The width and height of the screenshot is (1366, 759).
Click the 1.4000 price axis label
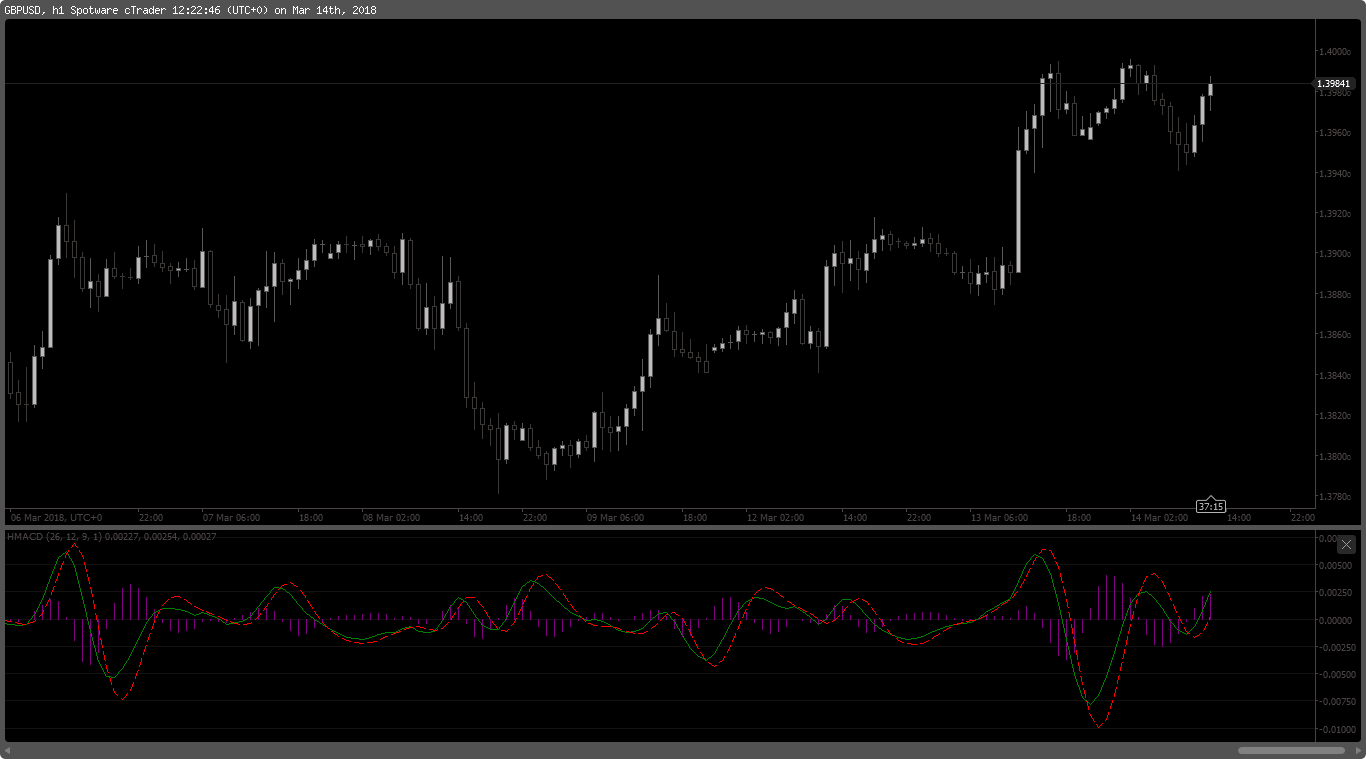1334,51
